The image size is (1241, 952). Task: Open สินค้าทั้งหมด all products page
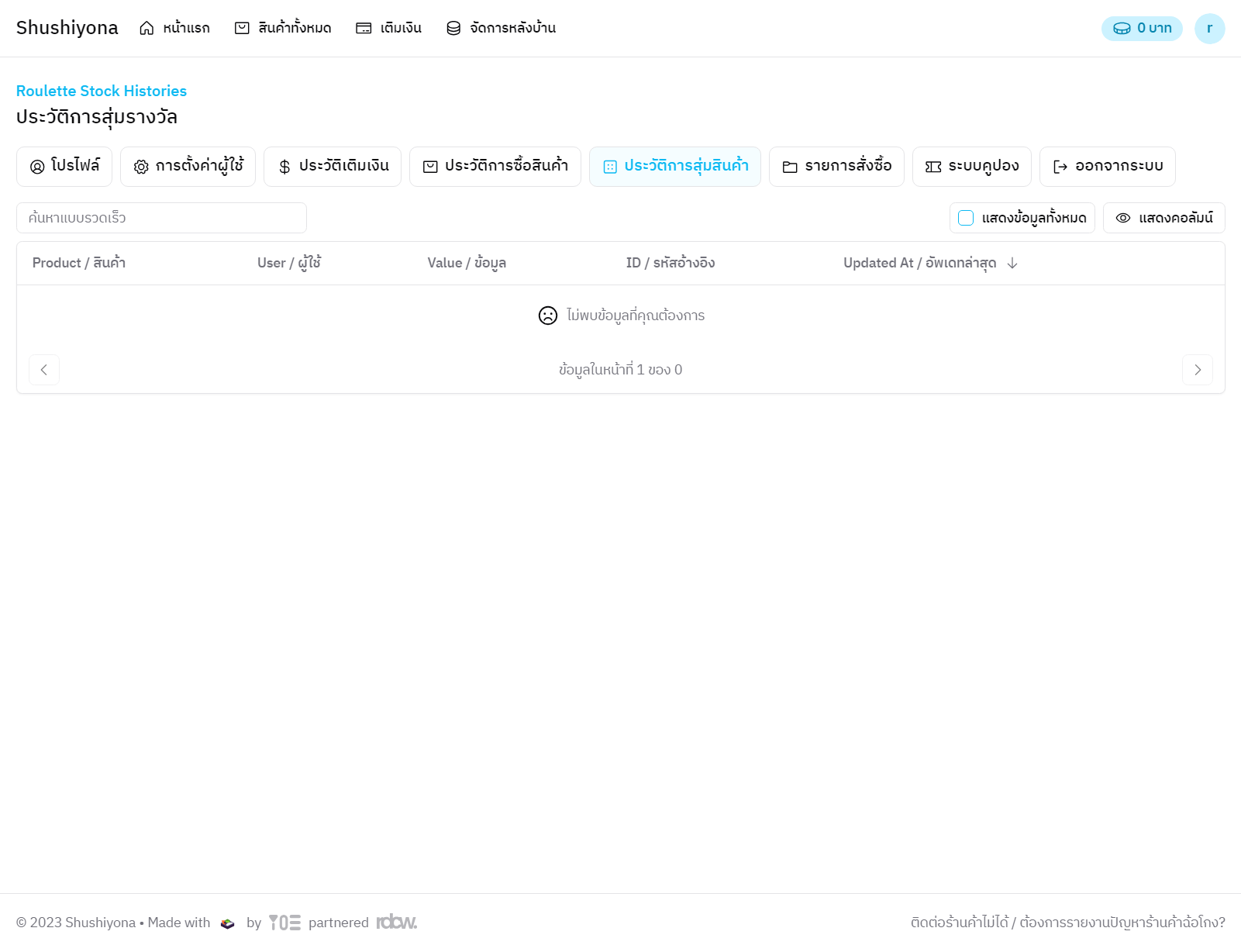pos(283,29)
